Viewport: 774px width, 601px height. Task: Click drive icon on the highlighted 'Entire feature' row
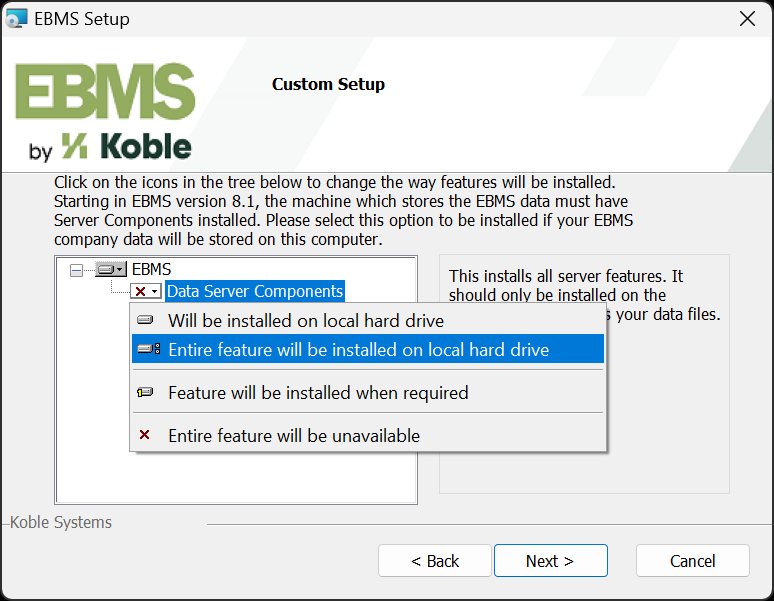pos(148,349)
